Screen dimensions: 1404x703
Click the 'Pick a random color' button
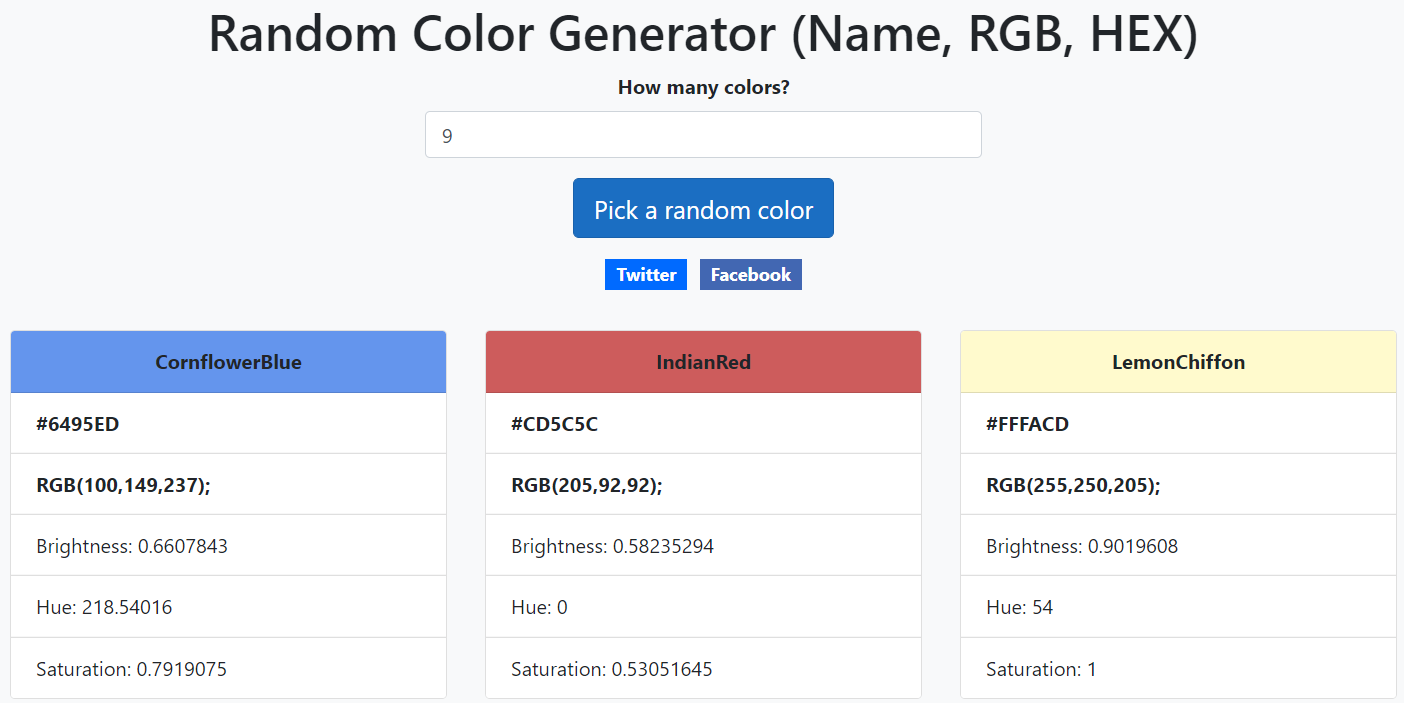pos(703,208)
